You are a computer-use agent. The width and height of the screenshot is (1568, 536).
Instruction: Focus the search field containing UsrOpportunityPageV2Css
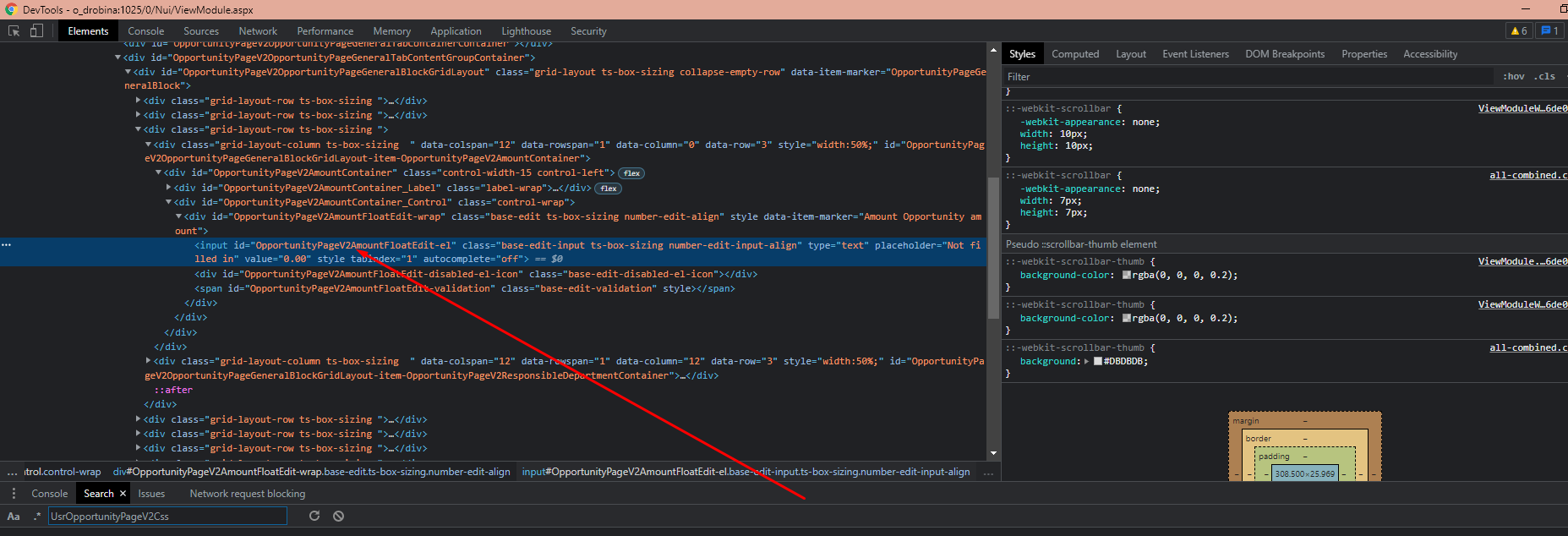tap(167, 516)
